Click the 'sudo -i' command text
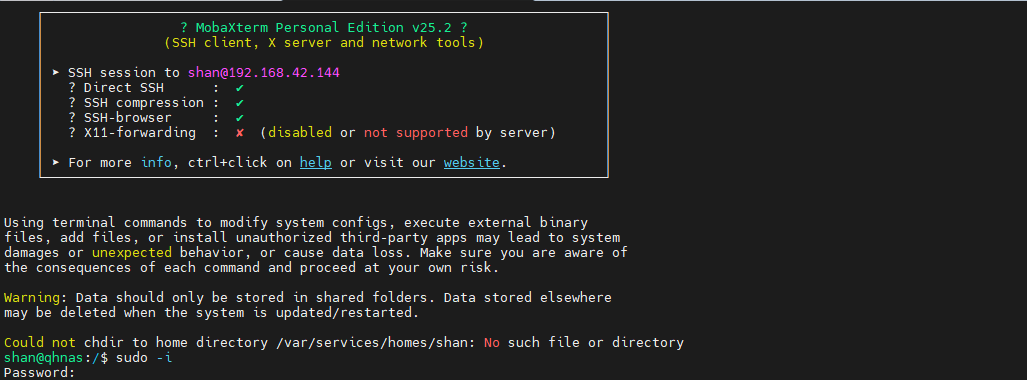The width and height of the screenshot is (1027, 380). pos(144,358)
